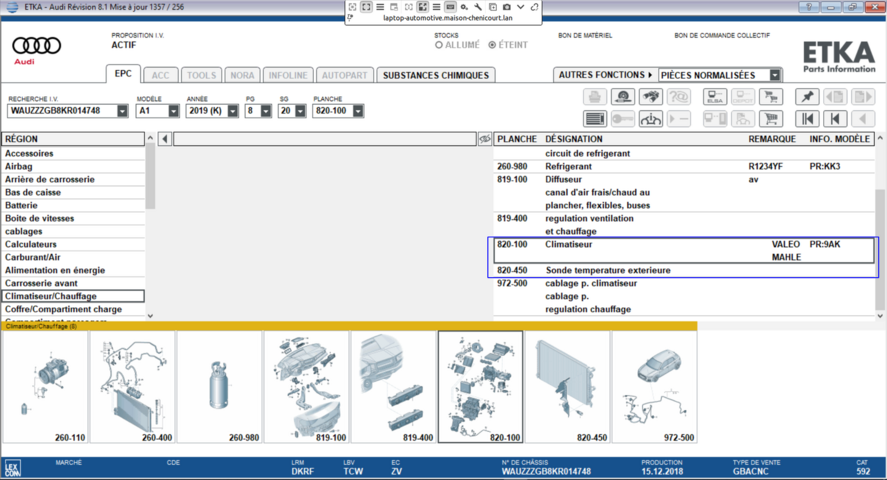Screen dimensions: 887x480
Task: Click the computer-to-device transfer icon
Action: pos(715,119)
